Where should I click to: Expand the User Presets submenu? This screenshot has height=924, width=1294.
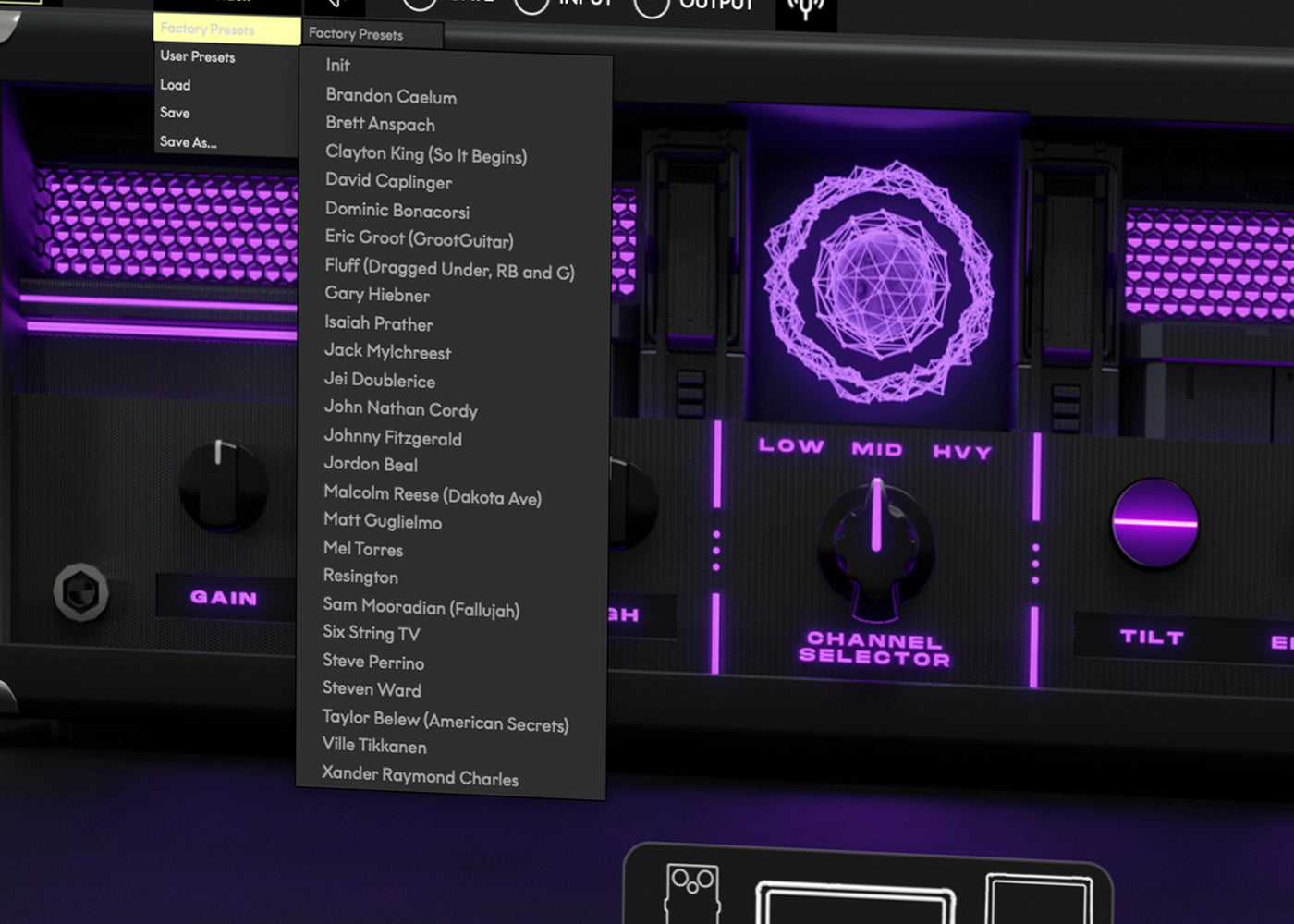198,56
